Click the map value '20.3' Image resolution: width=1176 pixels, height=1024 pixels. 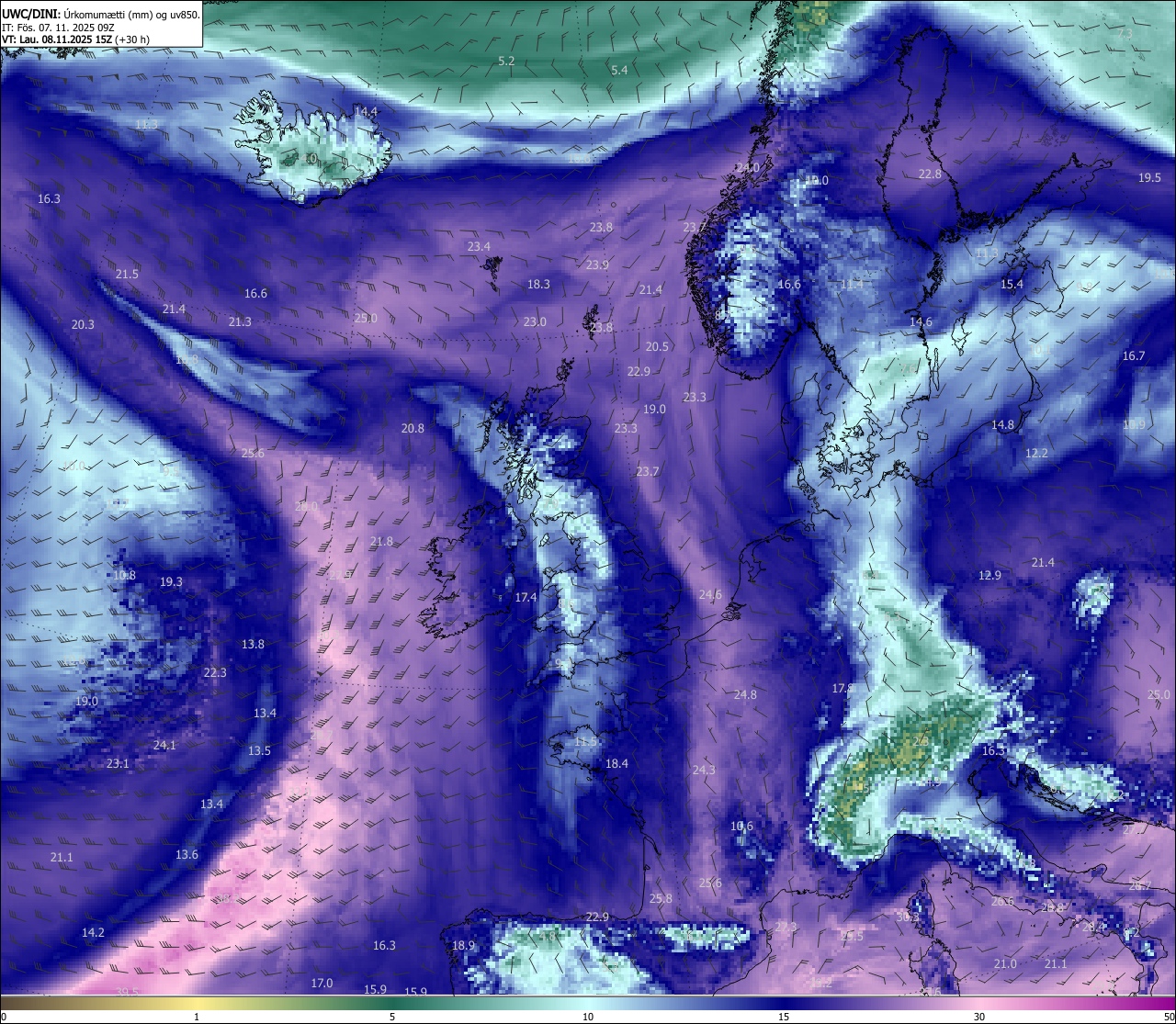point(83,324)
